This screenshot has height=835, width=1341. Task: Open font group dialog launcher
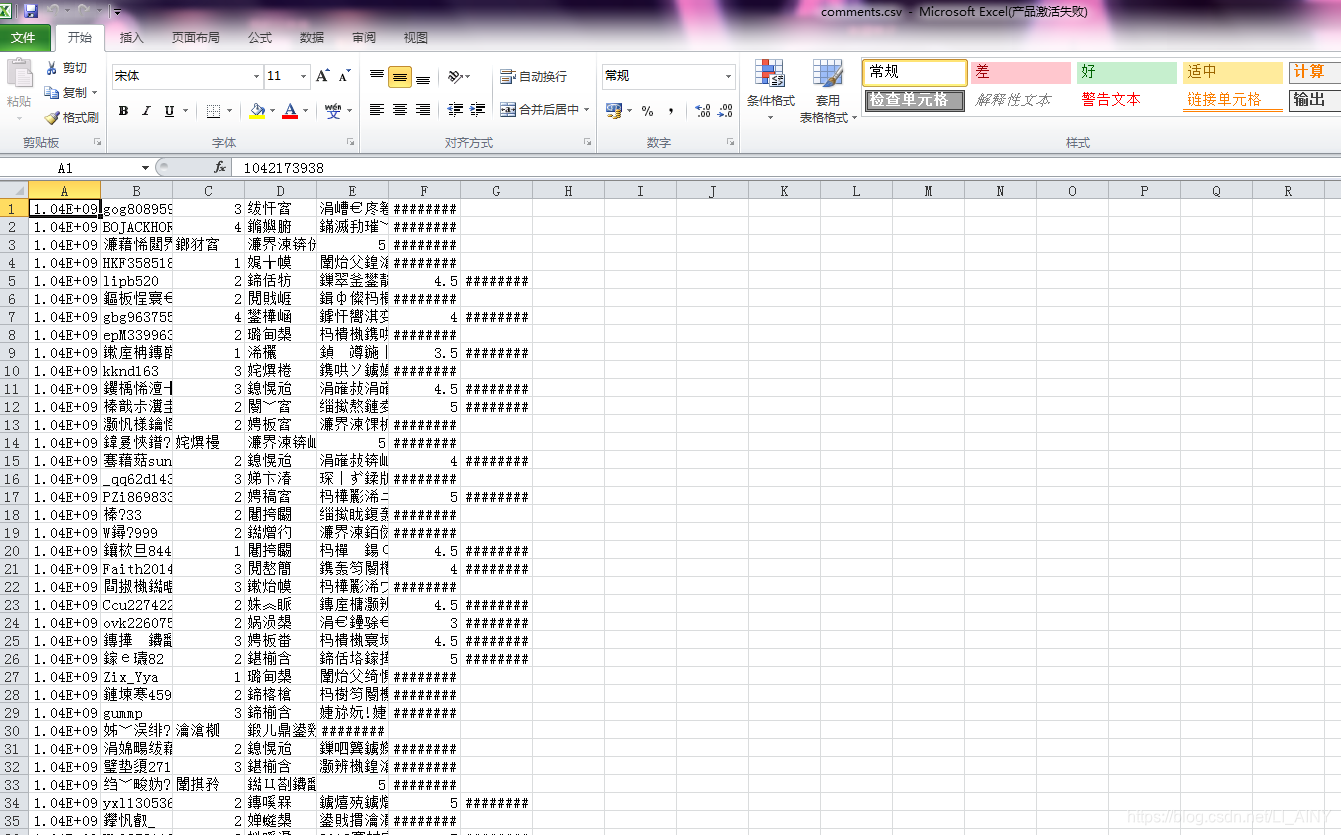click(350, 143)
